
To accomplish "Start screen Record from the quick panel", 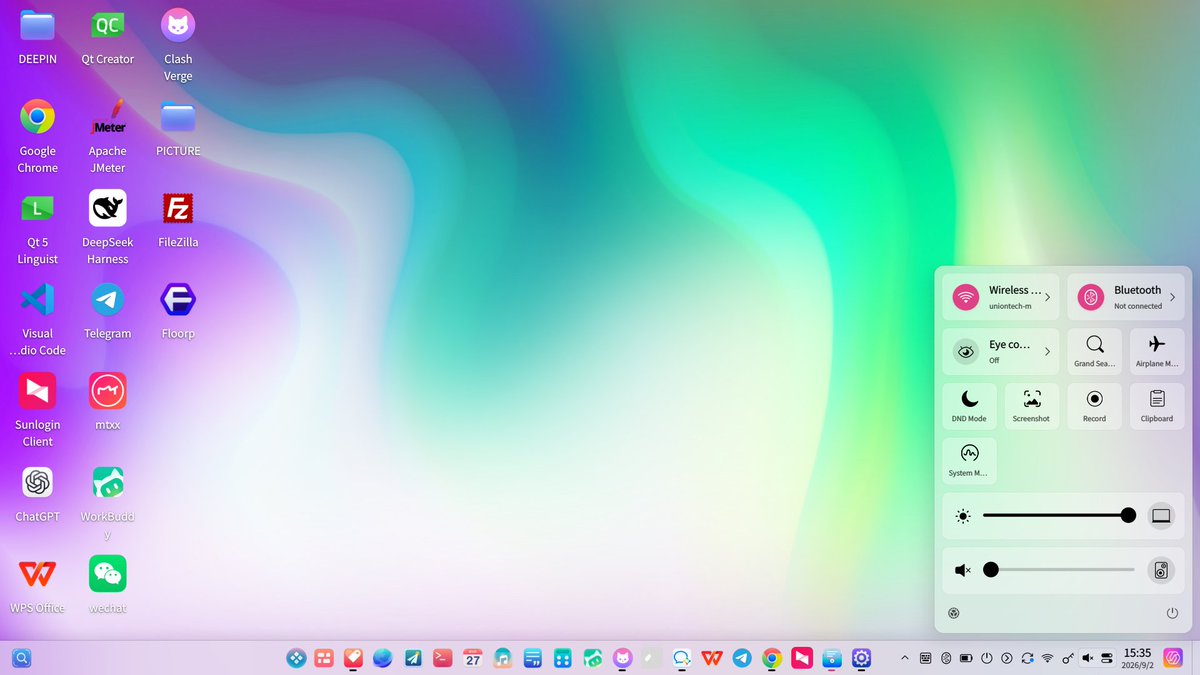I will [x=1095, y=406].
